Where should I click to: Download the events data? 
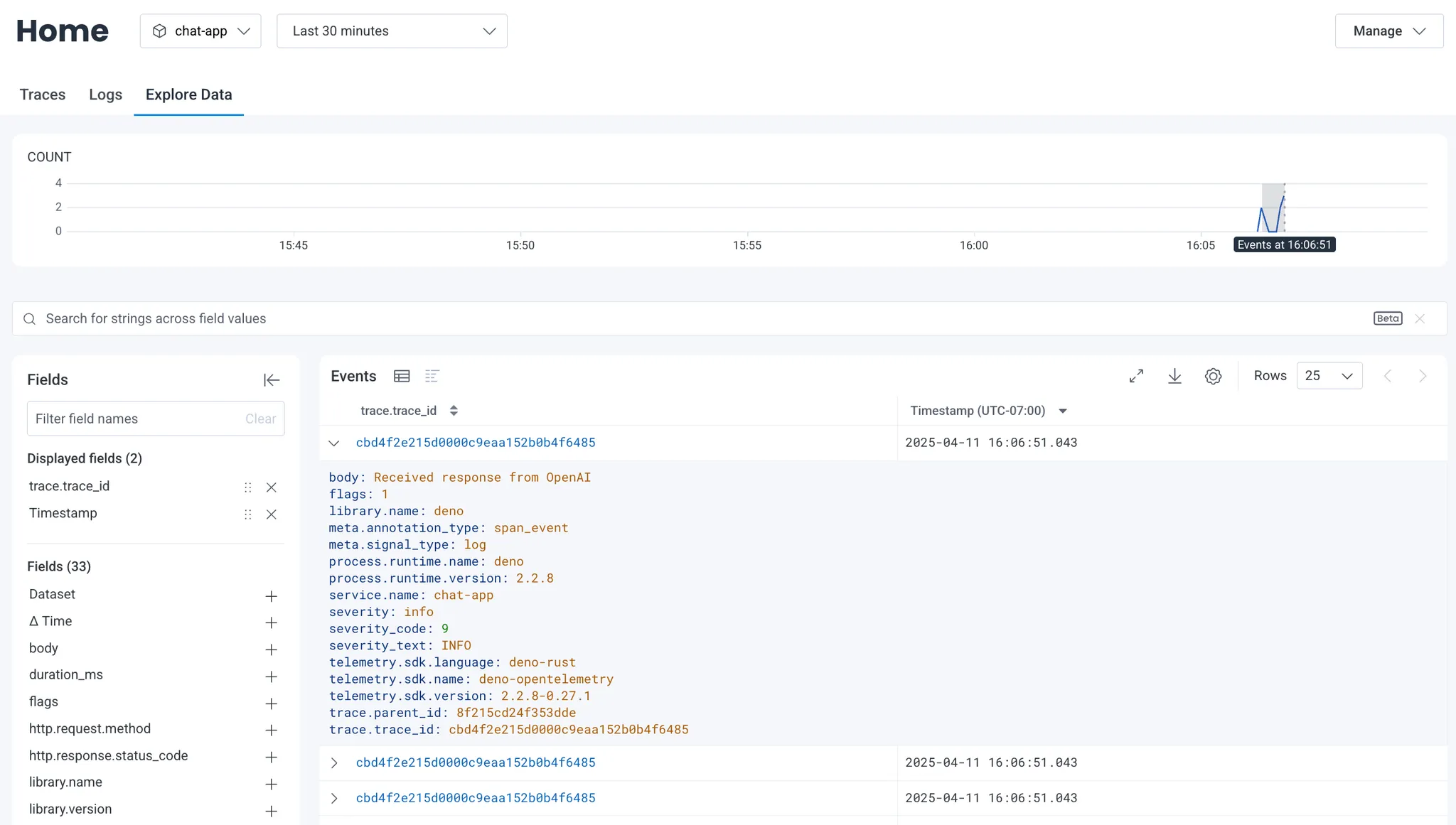[1174, 376]
